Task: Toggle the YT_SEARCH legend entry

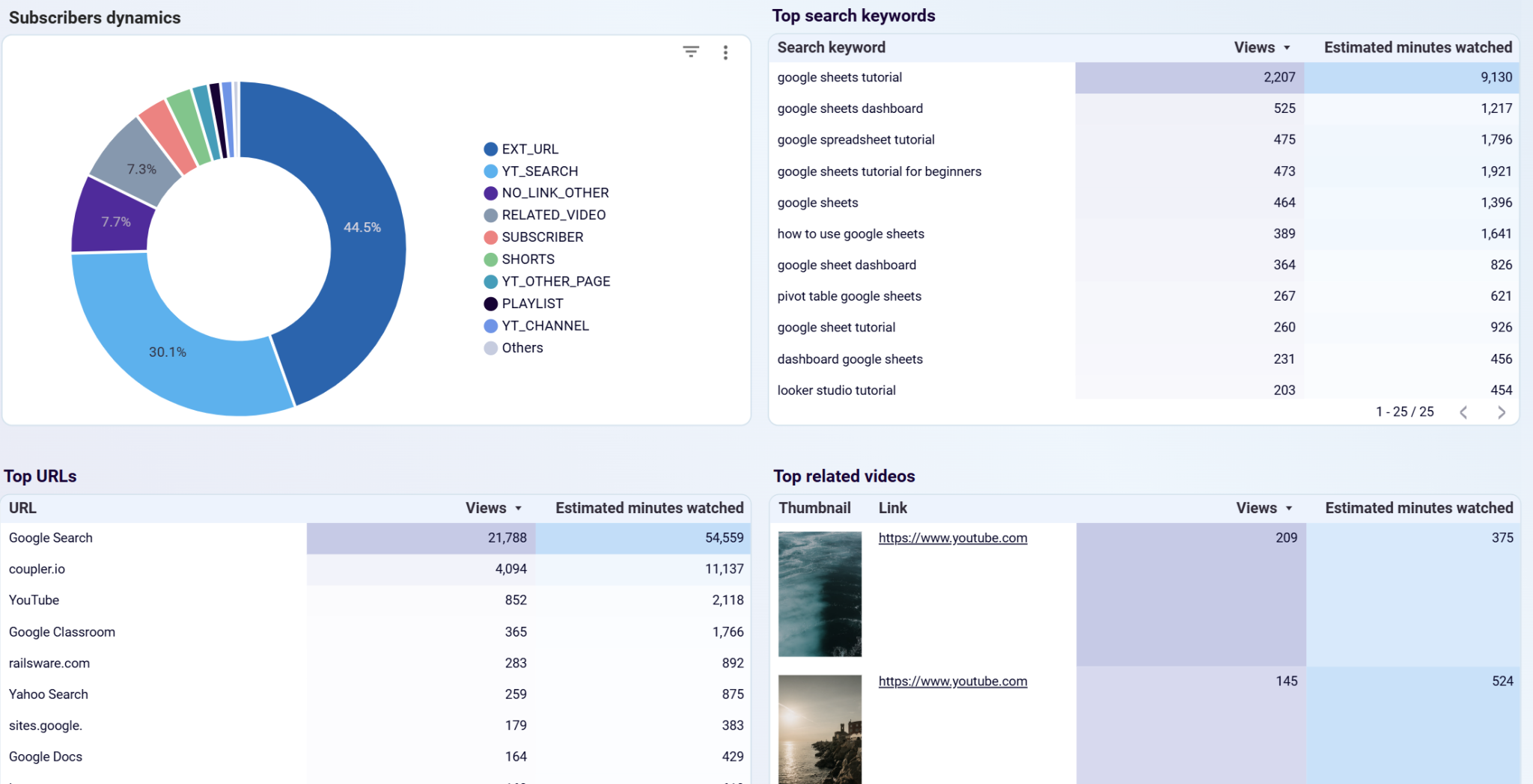Action: pyautogui.click(x=539, y=171)
